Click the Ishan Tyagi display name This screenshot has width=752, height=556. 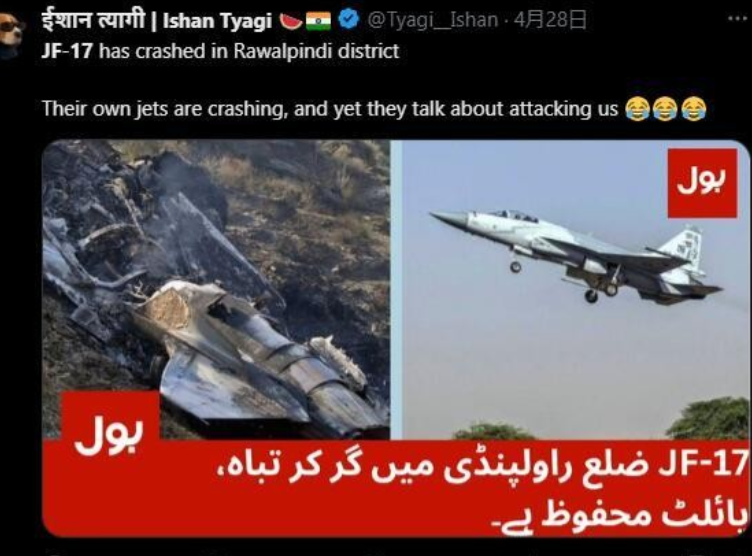tap(217, 21)
